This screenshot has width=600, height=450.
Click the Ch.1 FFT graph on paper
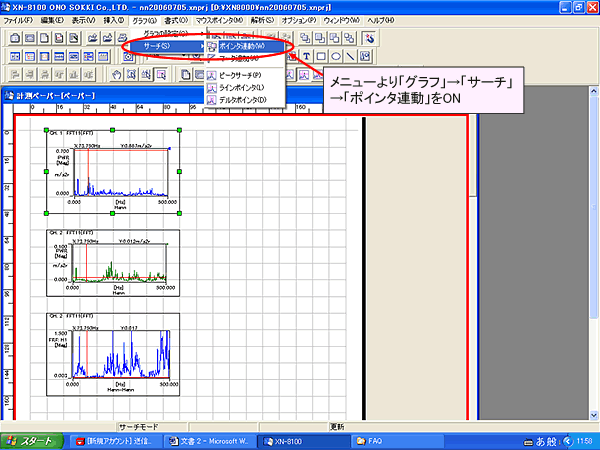pyautogui.click(x=113, y=171)
